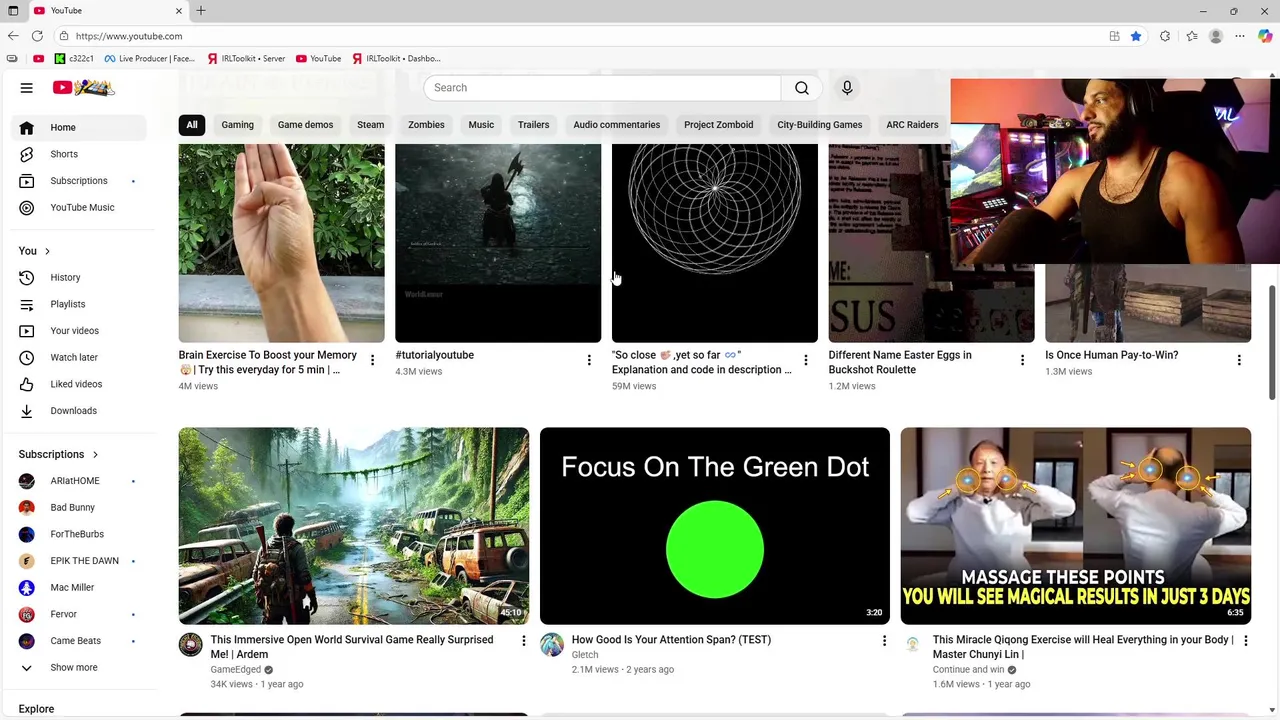Select the Zombies filter chip

point(426,125)
